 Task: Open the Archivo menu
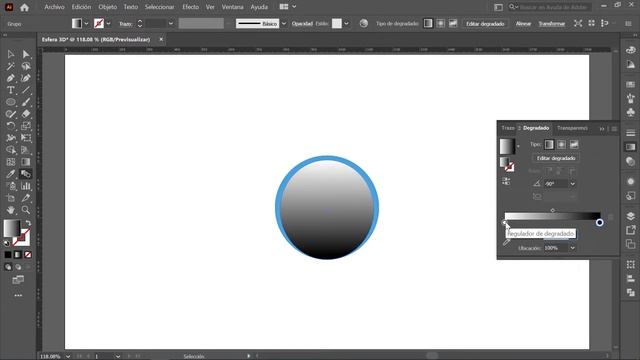54,7
